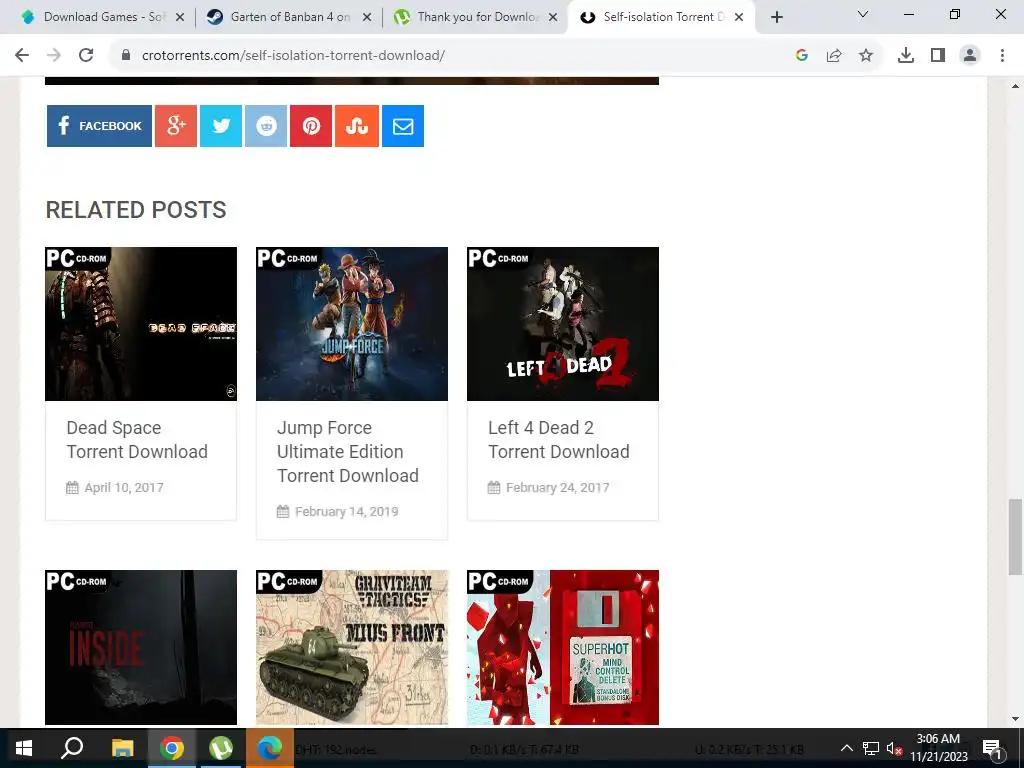
Task: Open a new browser tab
Action: click(x=776, y=18)
